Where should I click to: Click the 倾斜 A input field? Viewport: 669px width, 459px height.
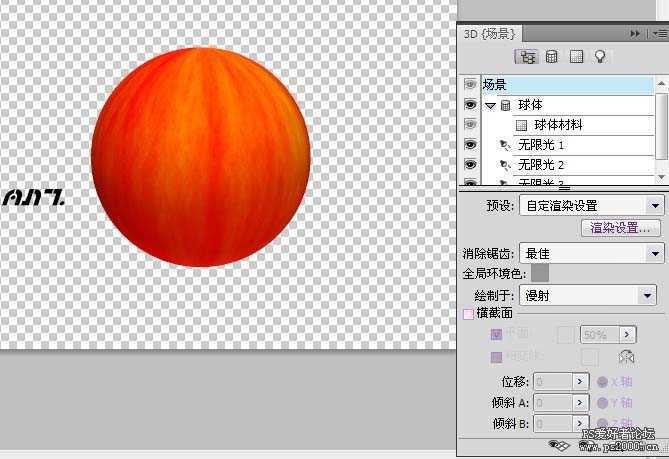coord(553,402)
